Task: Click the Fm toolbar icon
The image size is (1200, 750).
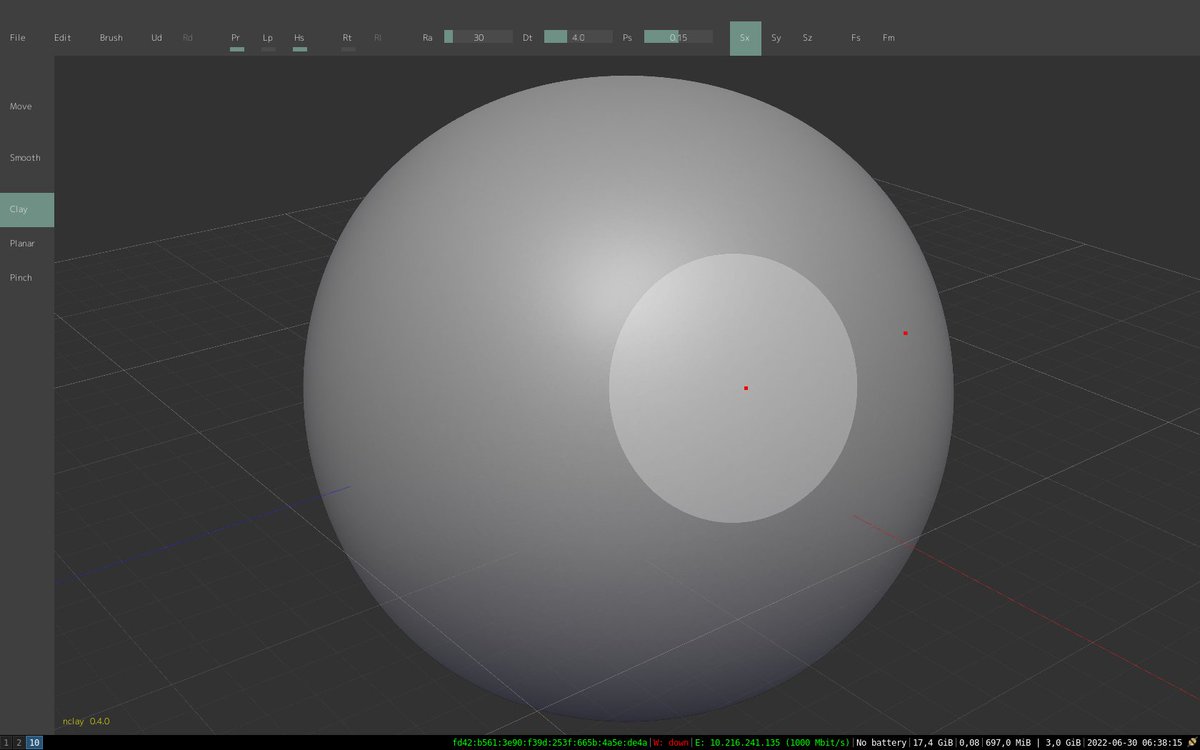Action: [x=888, y=37]
